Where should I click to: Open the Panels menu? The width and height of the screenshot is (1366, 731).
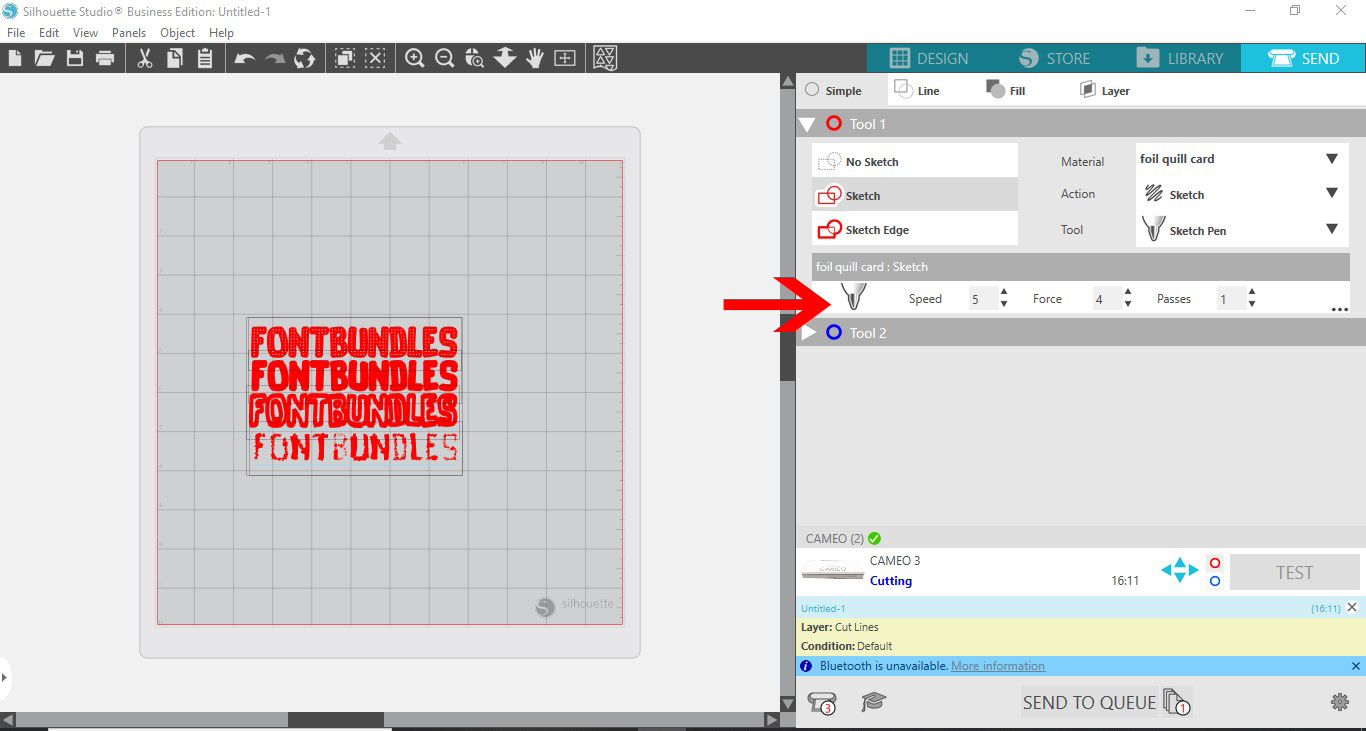click(129, 33)
